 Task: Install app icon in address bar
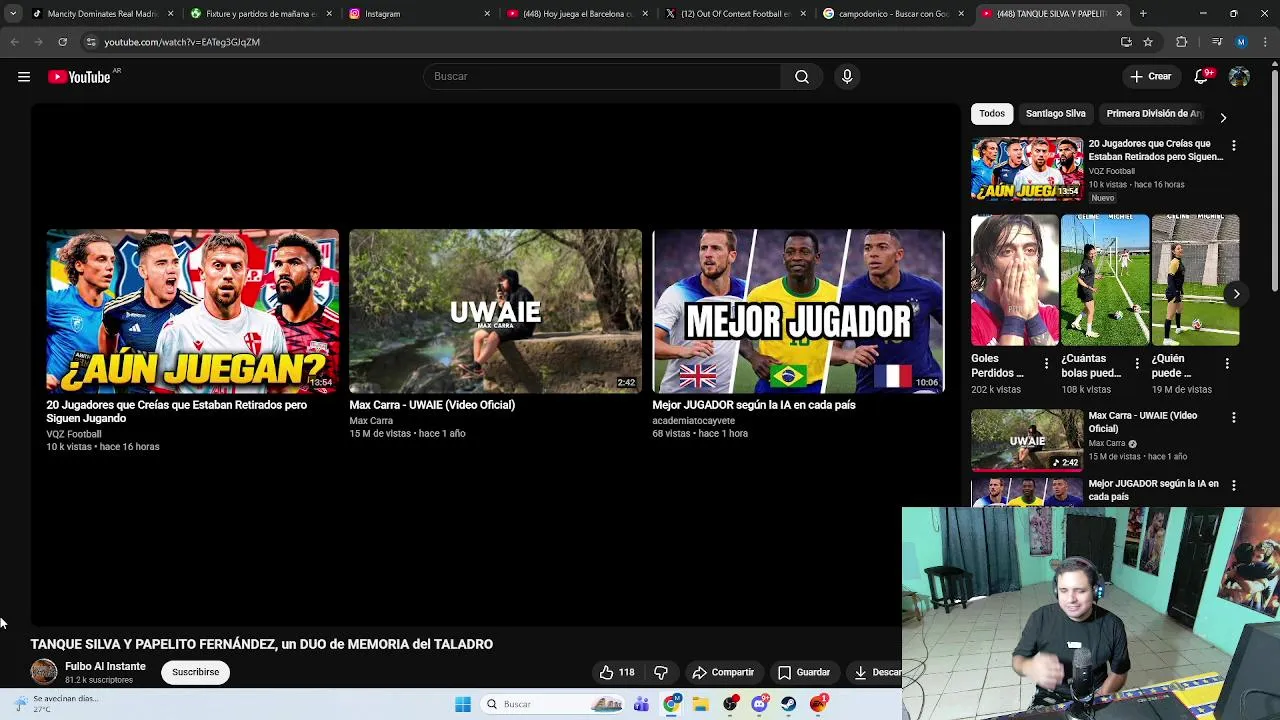1126,42
